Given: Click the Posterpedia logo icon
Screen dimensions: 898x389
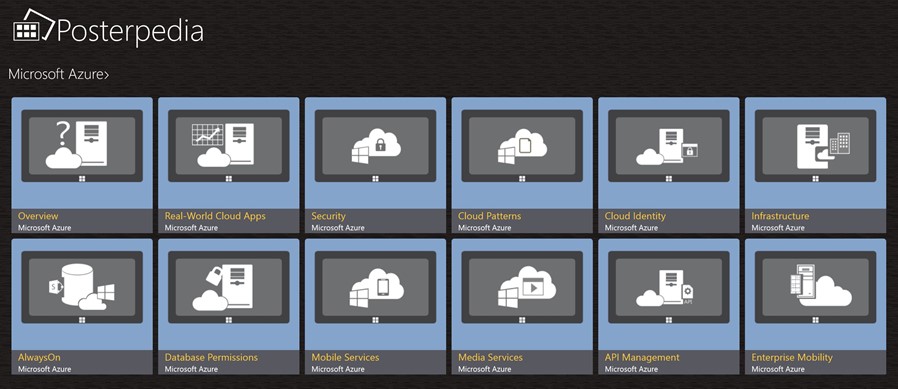Looking at the screenshot, I should click(34, 26).
